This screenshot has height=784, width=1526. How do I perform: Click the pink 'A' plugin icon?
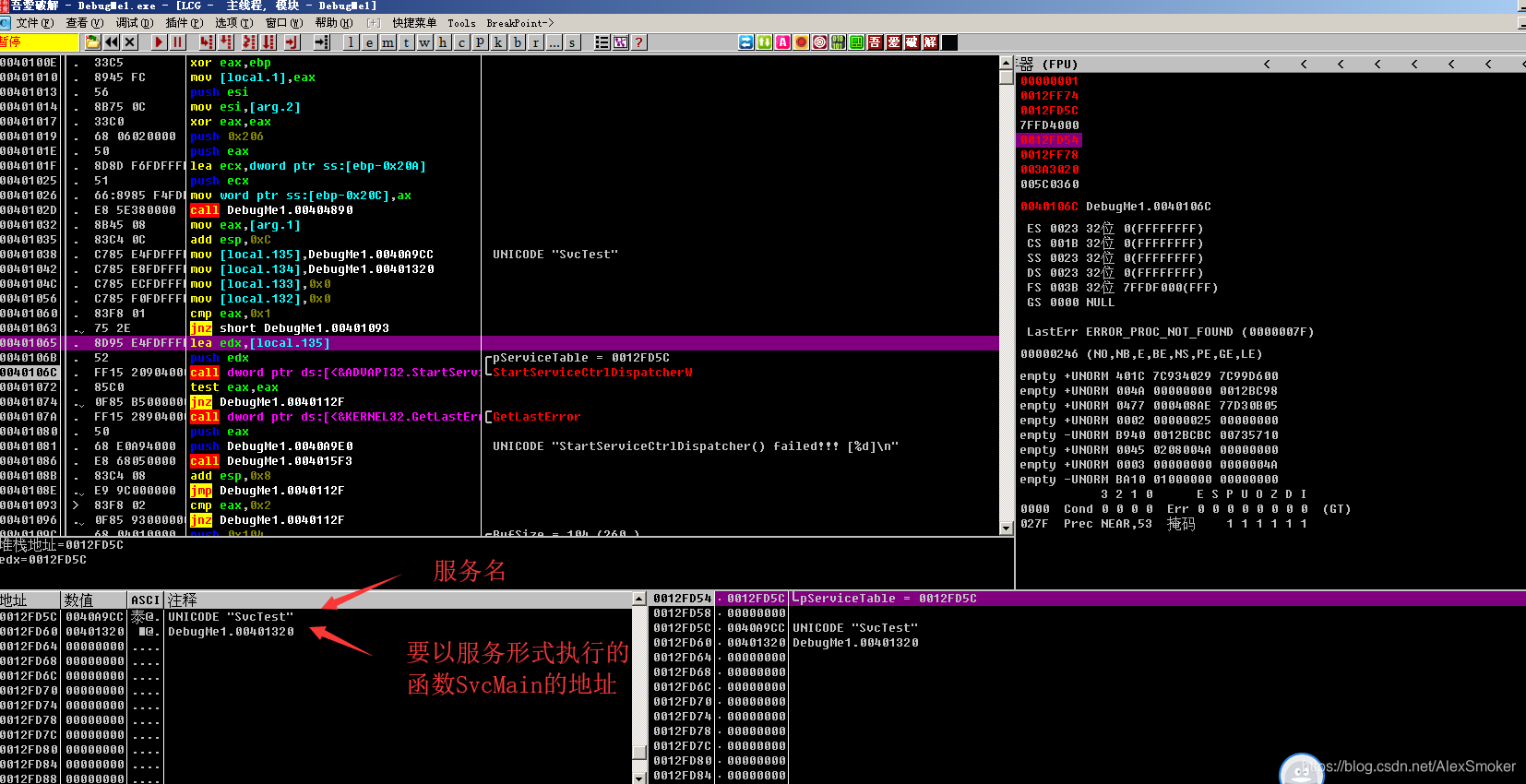point(783,42)
